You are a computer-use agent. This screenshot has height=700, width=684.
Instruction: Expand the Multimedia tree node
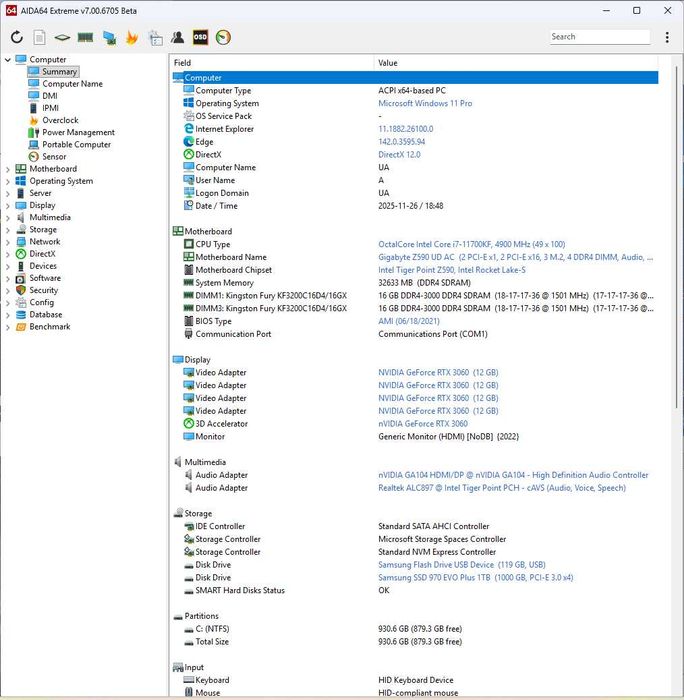8,217
